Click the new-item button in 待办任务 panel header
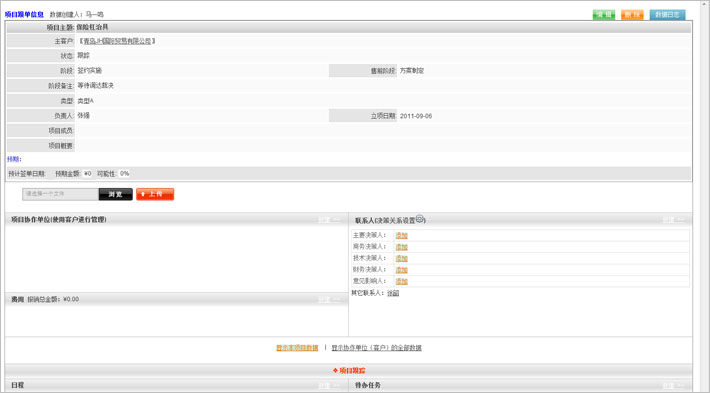This screenshot has width=710, height=393. pos(674,386)
